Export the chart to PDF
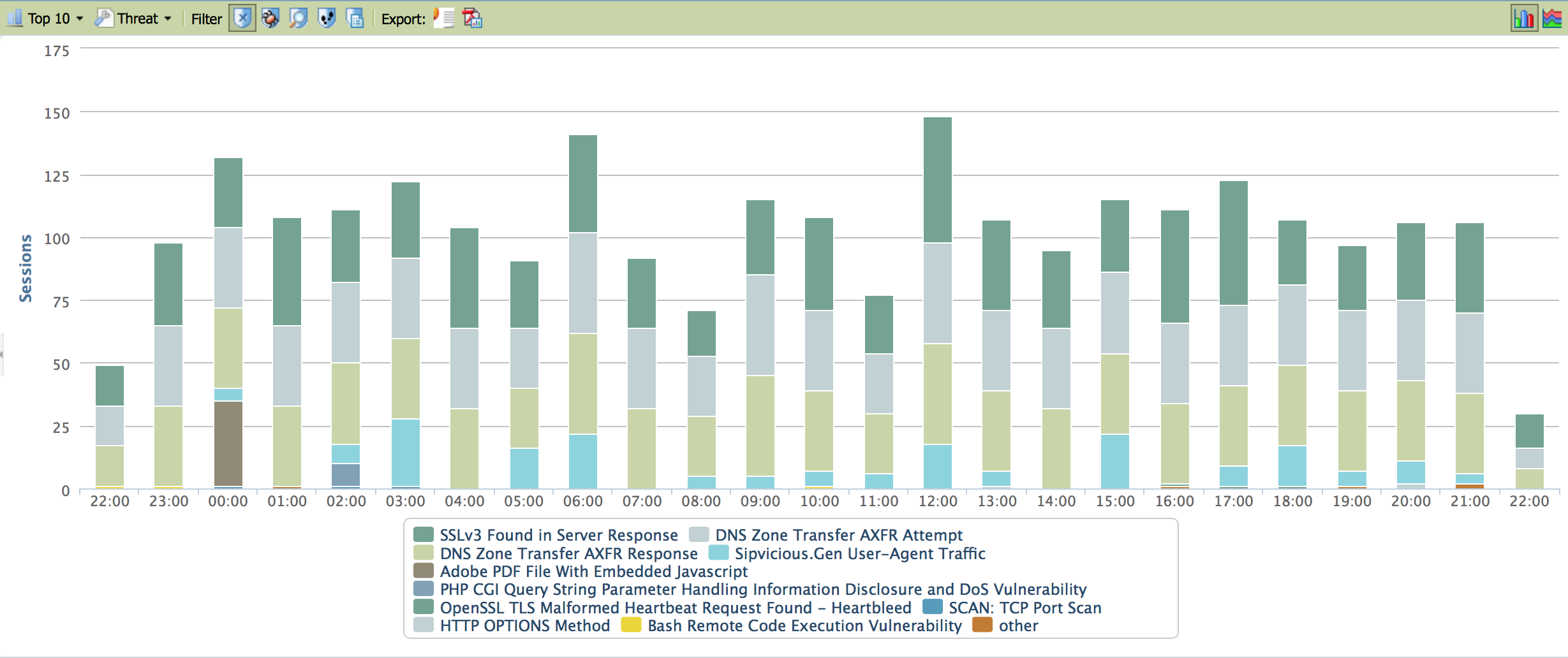The height and width of the screenshot is (658, 1568). tap(472, 18)
